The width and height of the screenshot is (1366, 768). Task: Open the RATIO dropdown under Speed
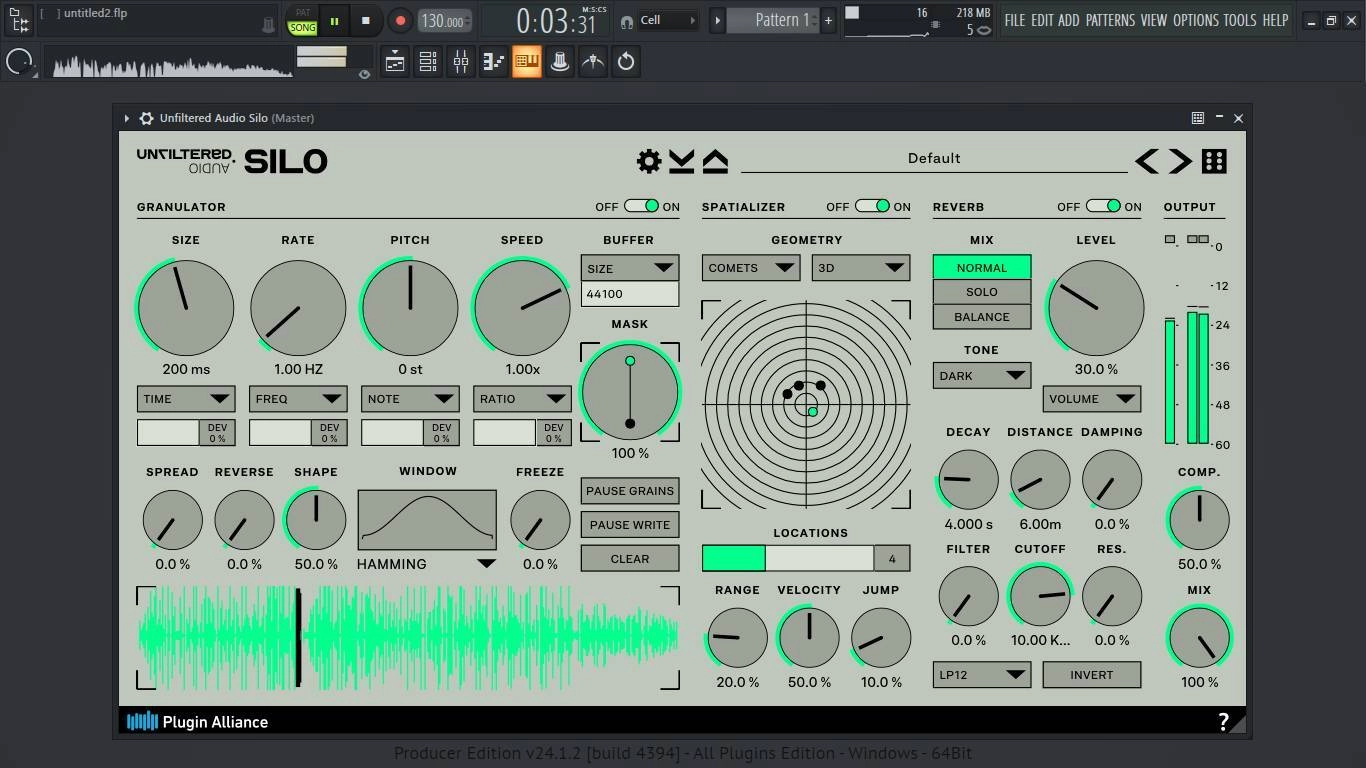coord(522,398)
